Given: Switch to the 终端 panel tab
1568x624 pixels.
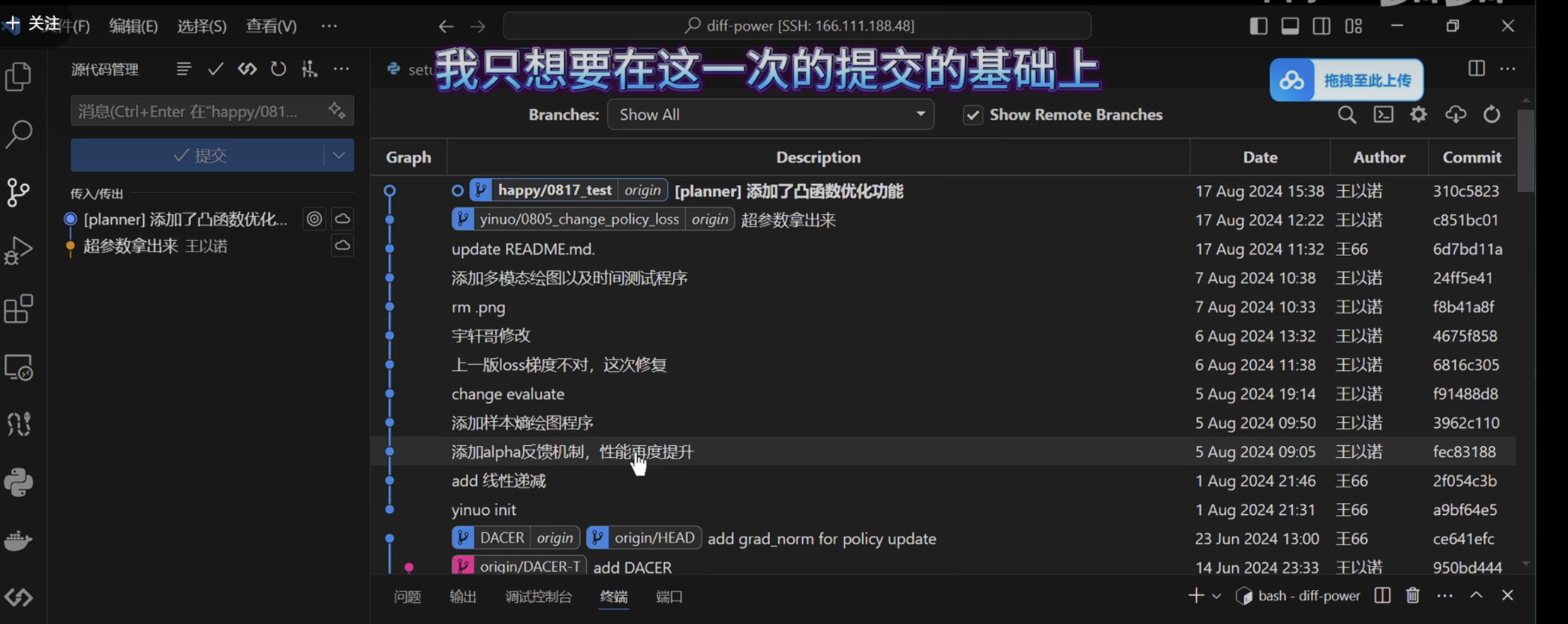Looking at the screenshot, I should pos(614,597).
